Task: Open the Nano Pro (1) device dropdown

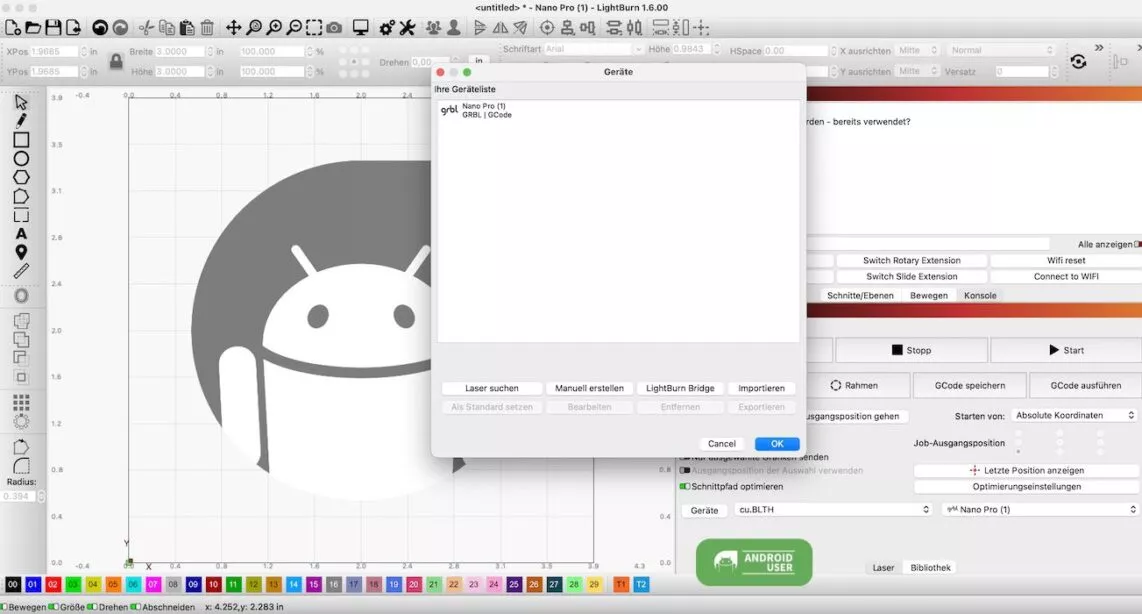Action: click(1040, 510)
